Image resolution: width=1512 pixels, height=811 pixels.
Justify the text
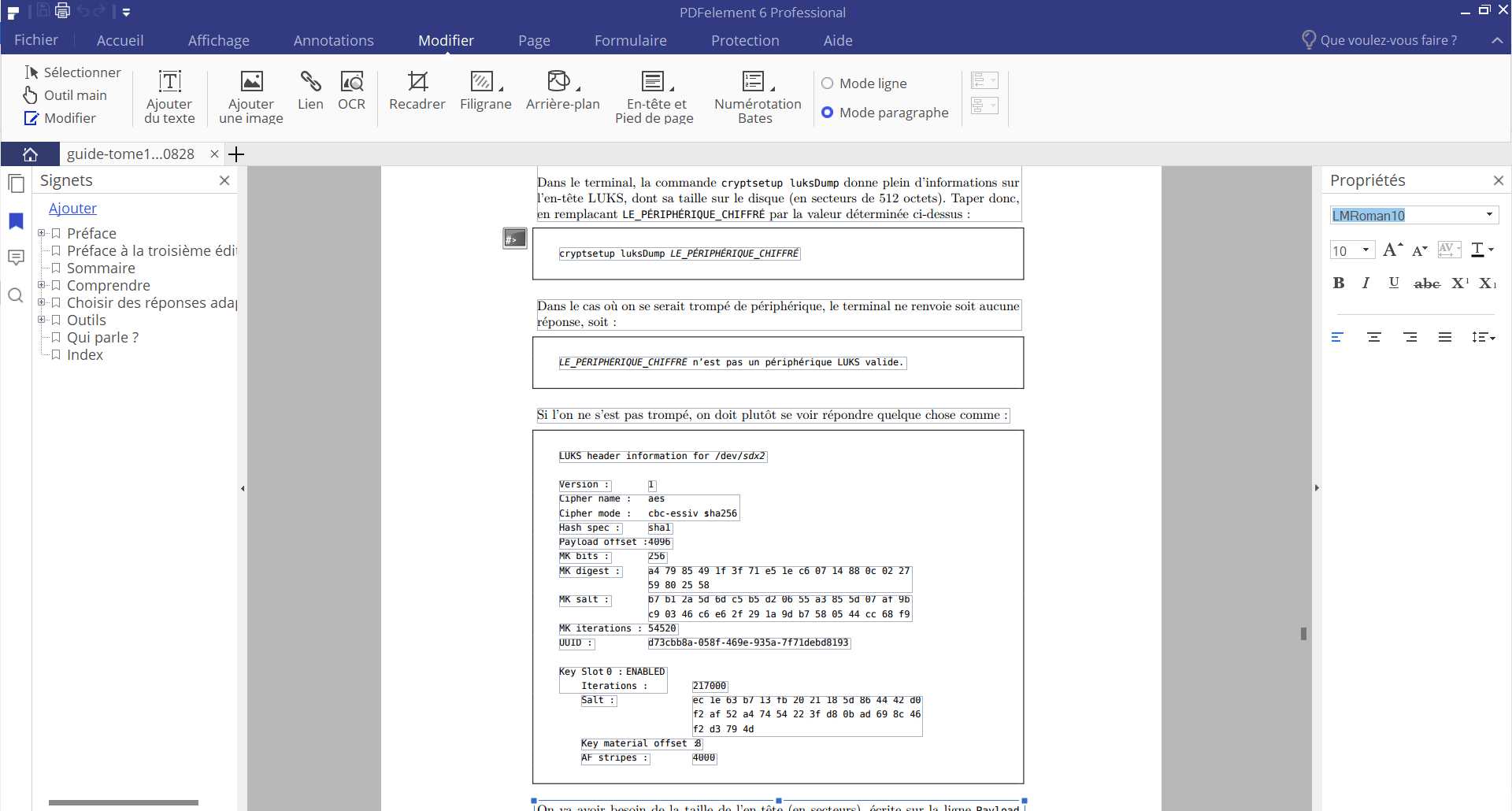point(1445,337)
